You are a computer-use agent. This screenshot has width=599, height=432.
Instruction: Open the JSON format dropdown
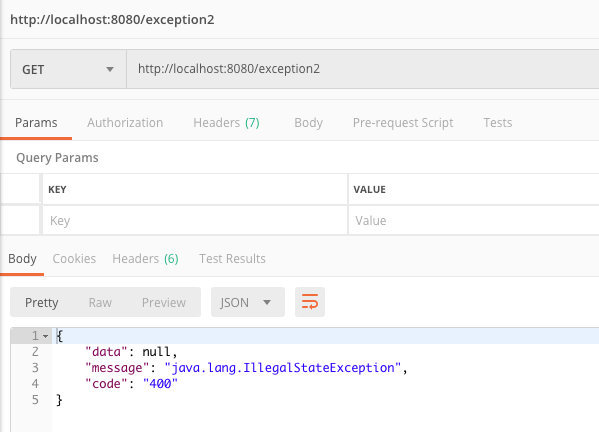(248, 302)
